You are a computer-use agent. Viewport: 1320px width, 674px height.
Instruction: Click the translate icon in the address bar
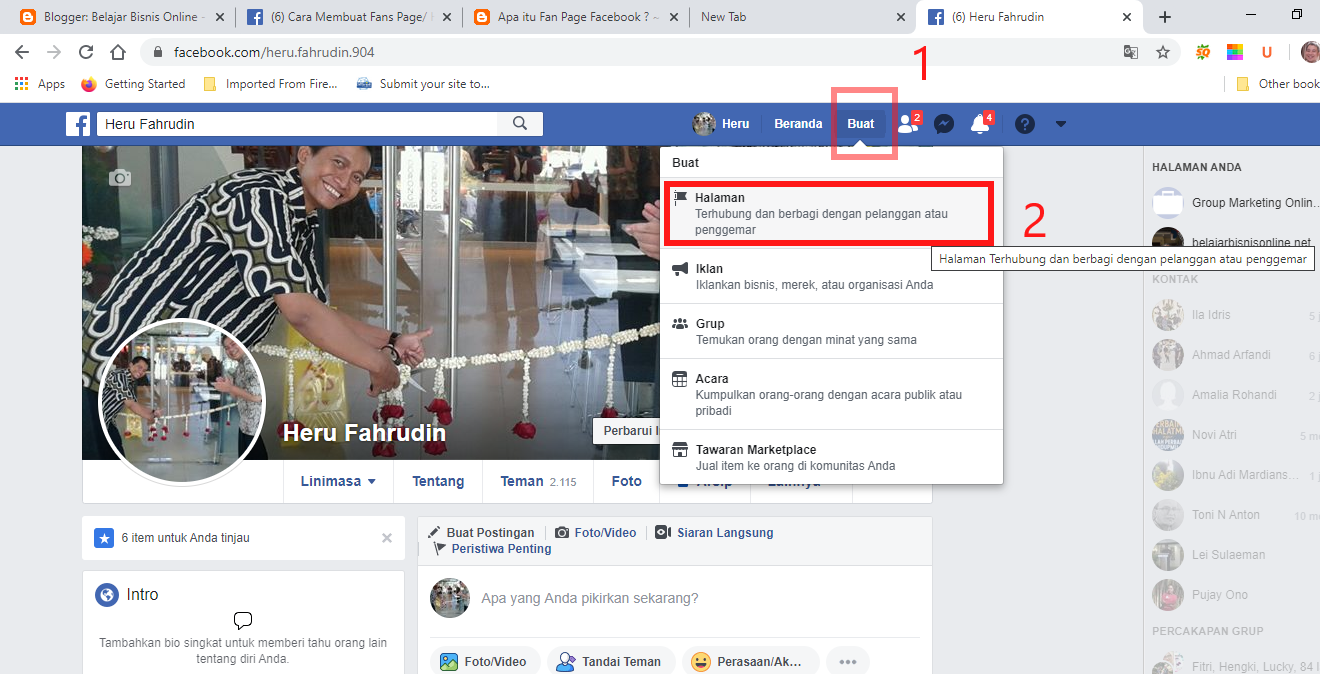pyautogui.click(x=1130, y=51)
